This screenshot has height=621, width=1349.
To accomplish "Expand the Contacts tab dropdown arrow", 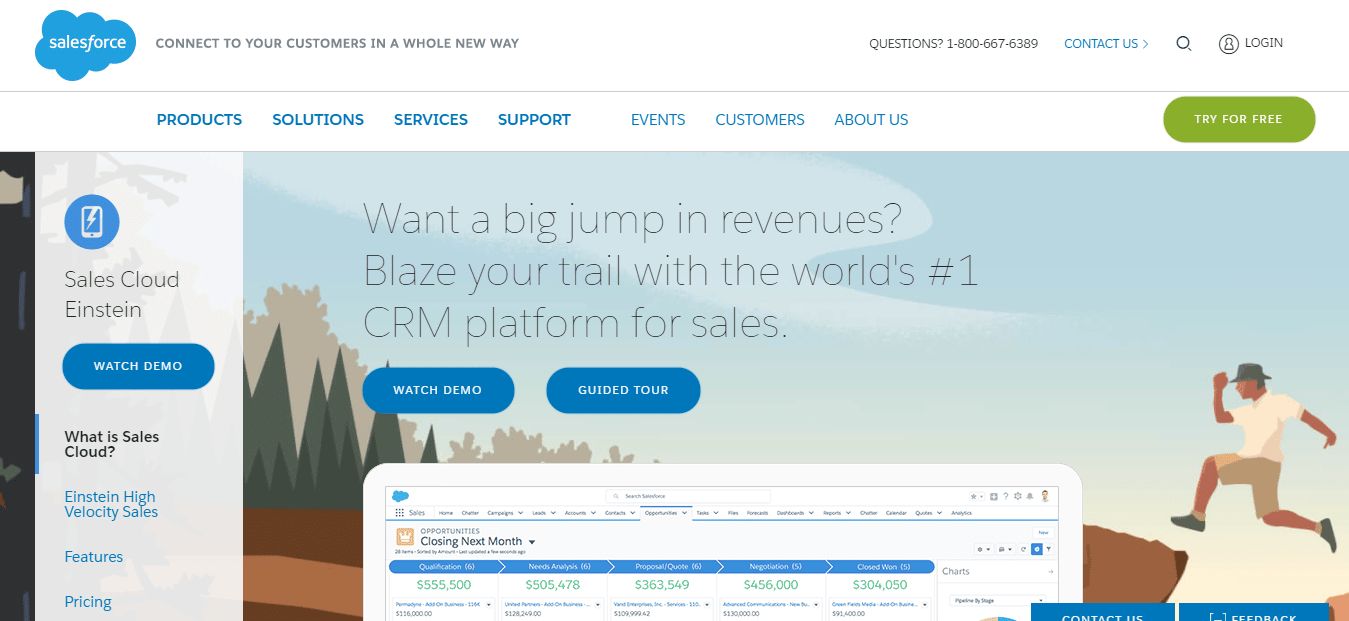I will pyautogui.click(x=633, y=513).
